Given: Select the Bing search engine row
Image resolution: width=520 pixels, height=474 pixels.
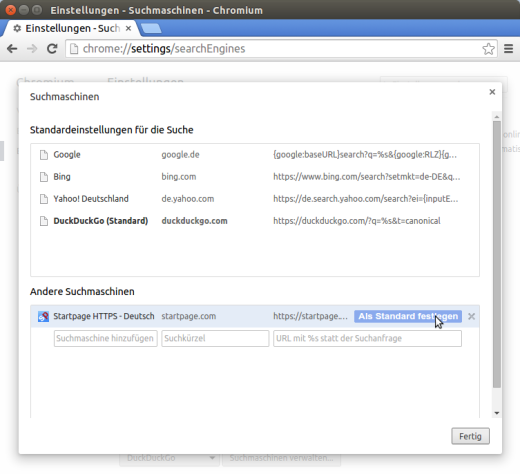Looking at the screenshot, I should click(x=255, y=177).
